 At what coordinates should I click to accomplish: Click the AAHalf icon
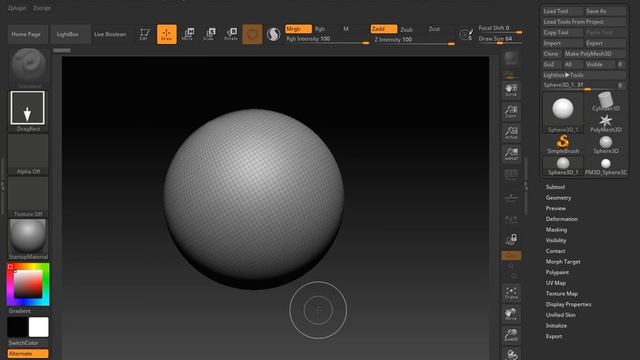pos(511,154)
